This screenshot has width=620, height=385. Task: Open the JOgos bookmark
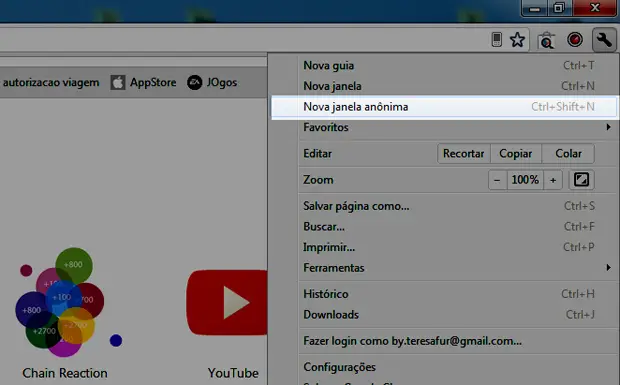tap(212, 82)
